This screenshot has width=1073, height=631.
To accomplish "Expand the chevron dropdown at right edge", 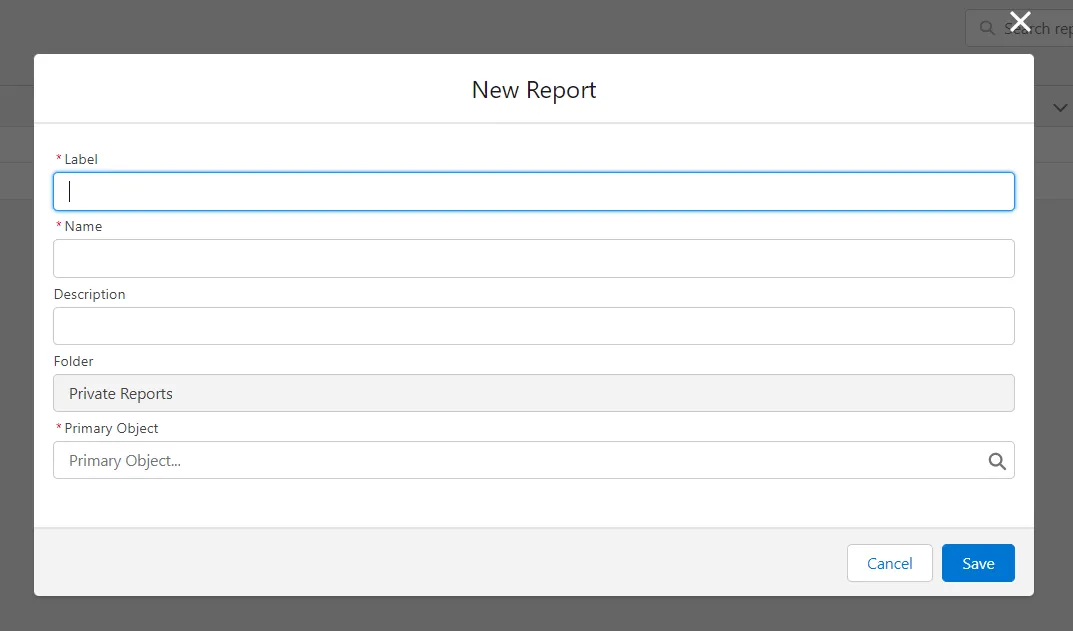I will point(1060,107).
